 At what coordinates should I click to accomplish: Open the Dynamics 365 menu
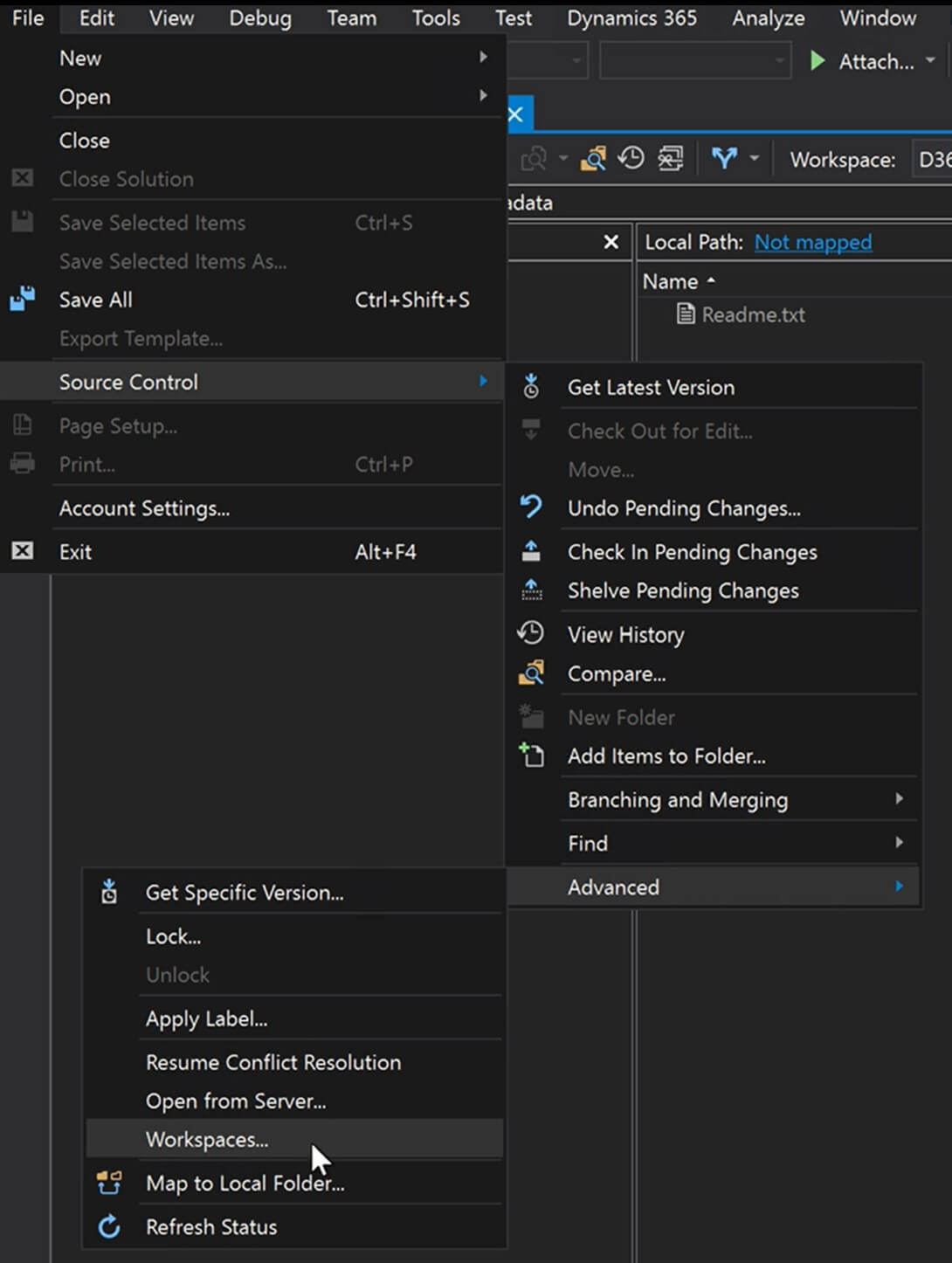[631, 18]
